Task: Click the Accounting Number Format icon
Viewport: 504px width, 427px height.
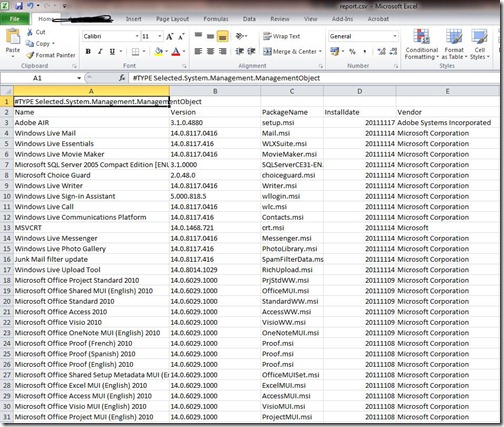Action: (334, 51)
